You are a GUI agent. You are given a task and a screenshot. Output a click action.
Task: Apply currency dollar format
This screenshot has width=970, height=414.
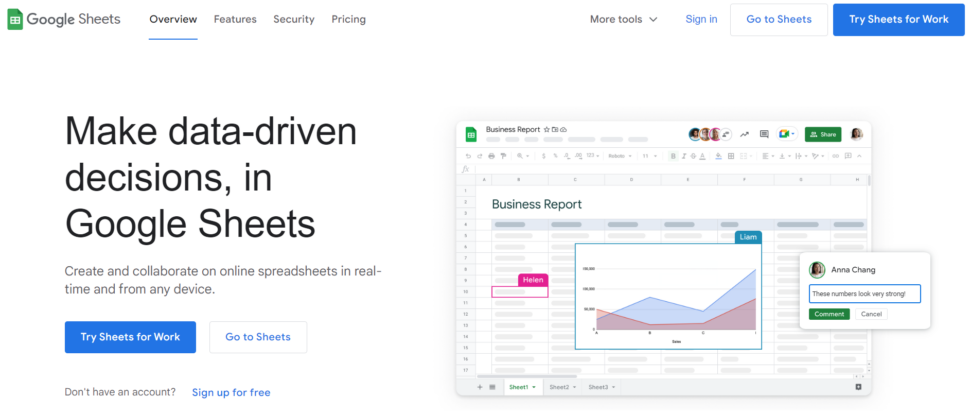544,156
